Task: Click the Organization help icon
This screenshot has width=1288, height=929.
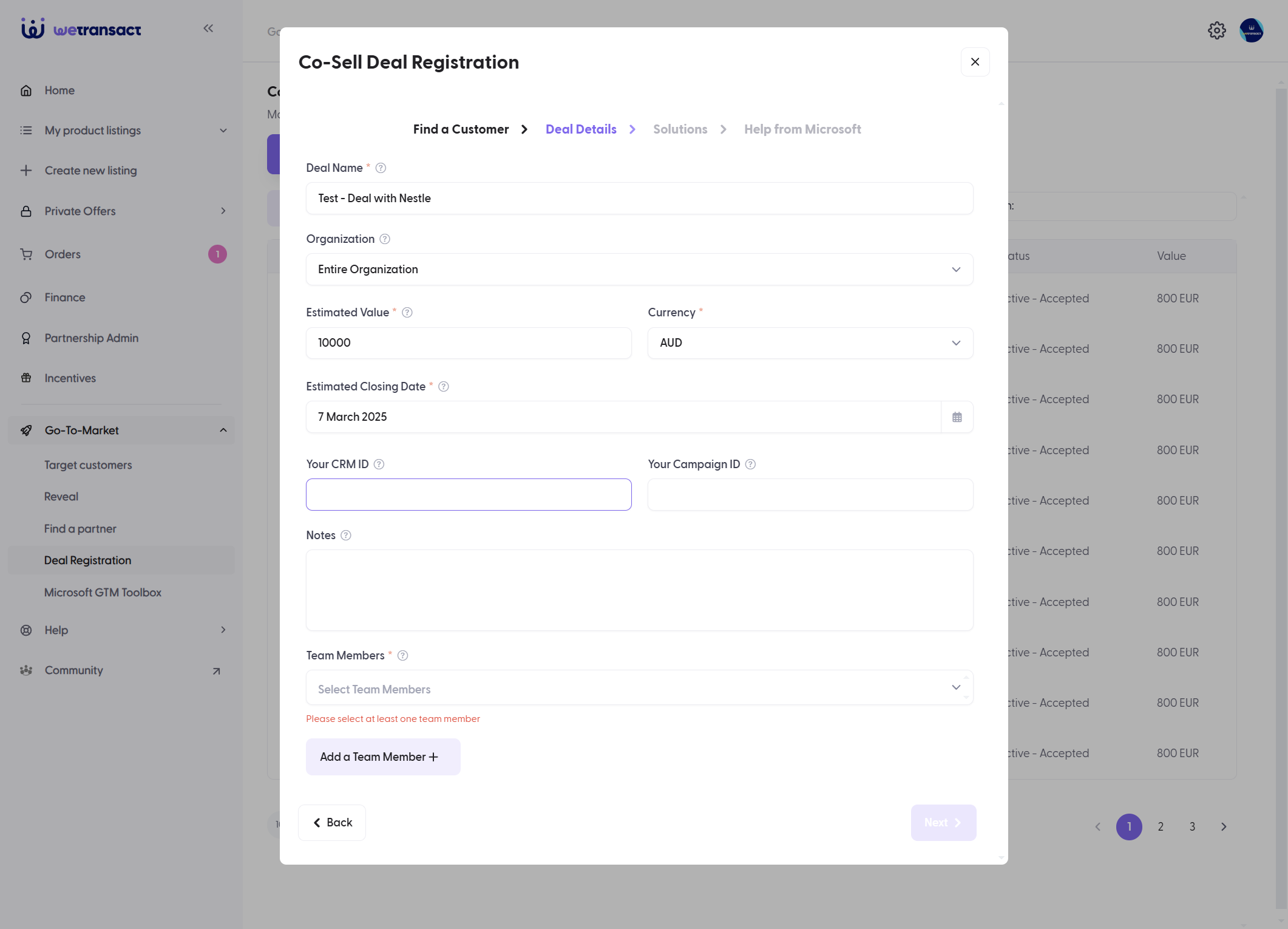Action: coord(385,239)
